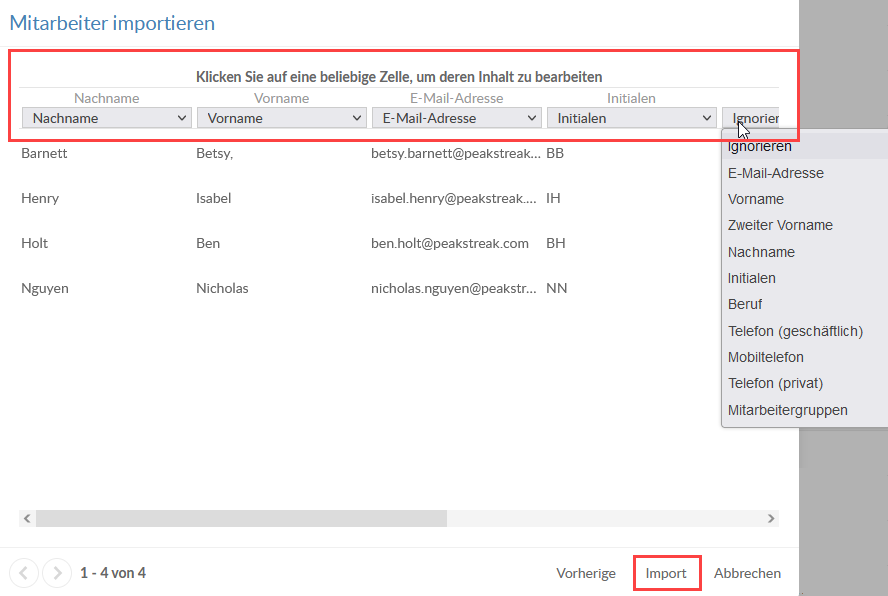Click the '1 - 4 von 4' pagination label
This screenshot has width=888, height=596.
point(113,573)
